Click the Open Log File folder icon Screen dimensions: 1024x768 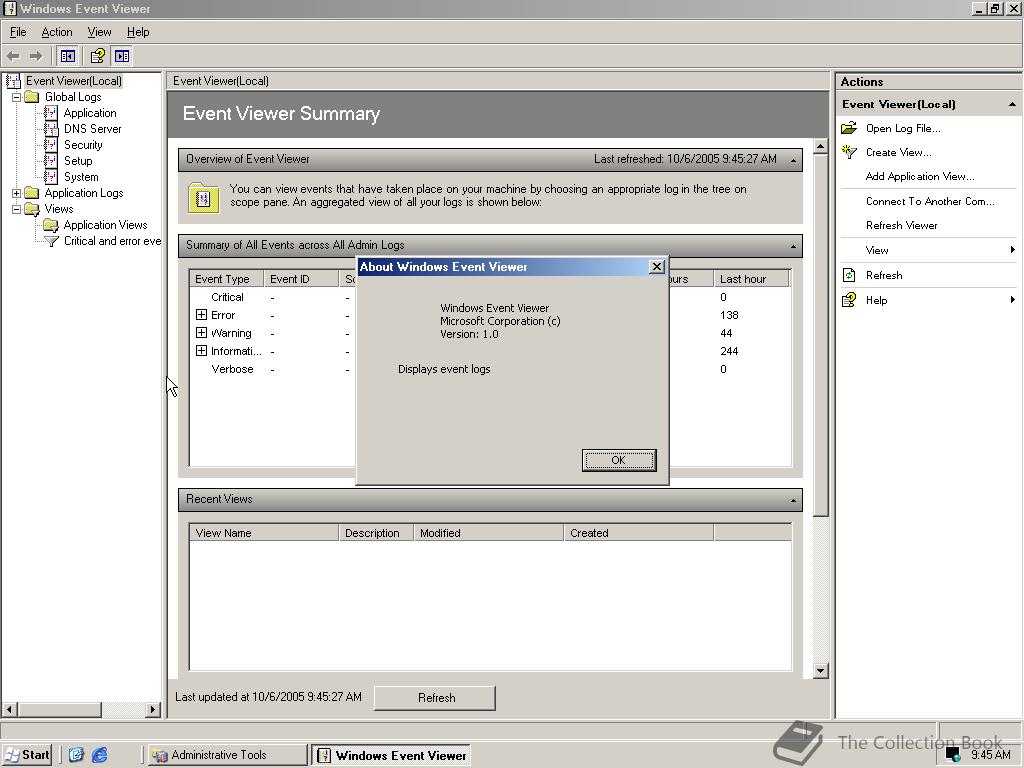click(x=849, y=128)
